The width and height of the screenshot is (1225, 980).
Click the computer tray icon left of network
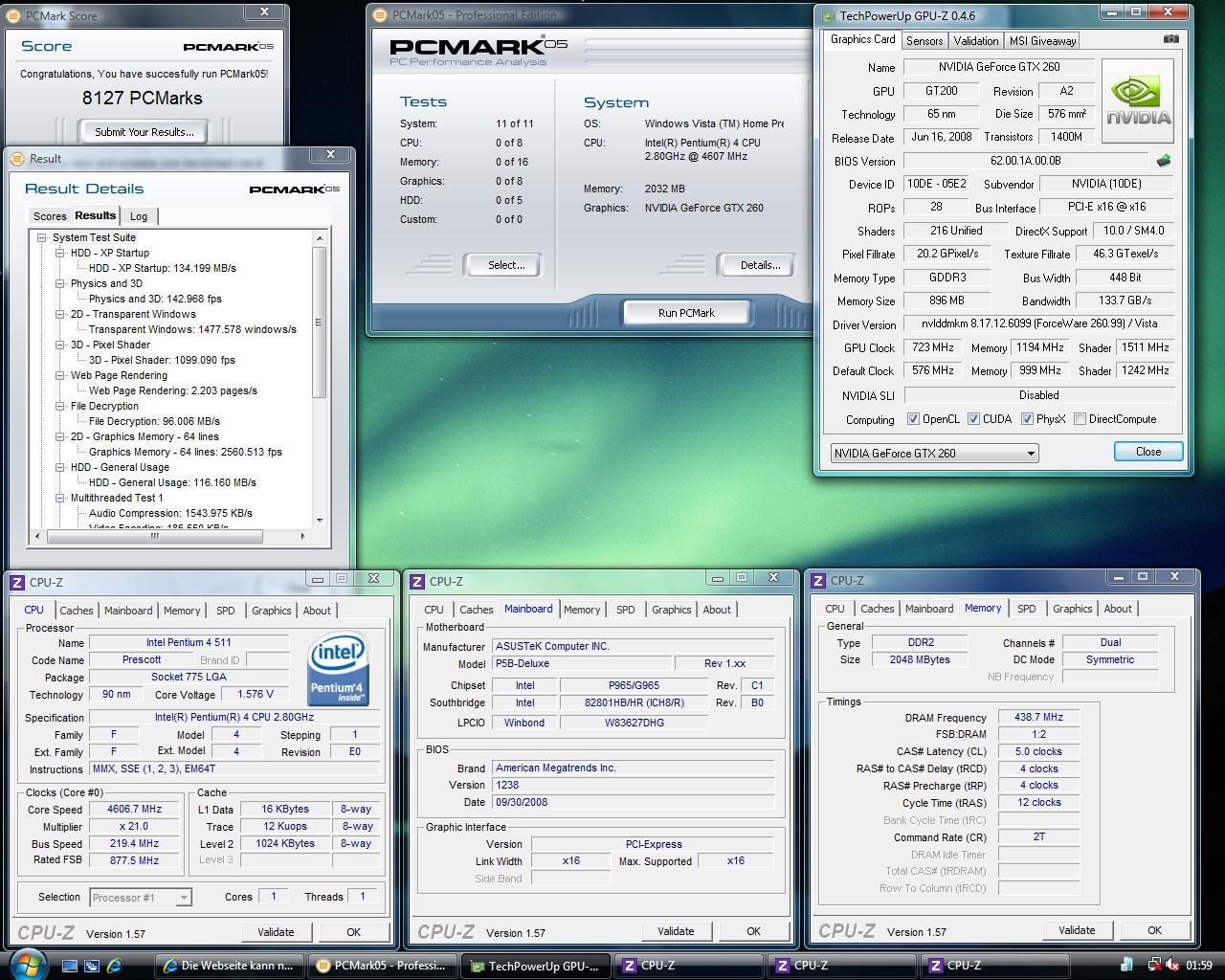click(1126, 966)
